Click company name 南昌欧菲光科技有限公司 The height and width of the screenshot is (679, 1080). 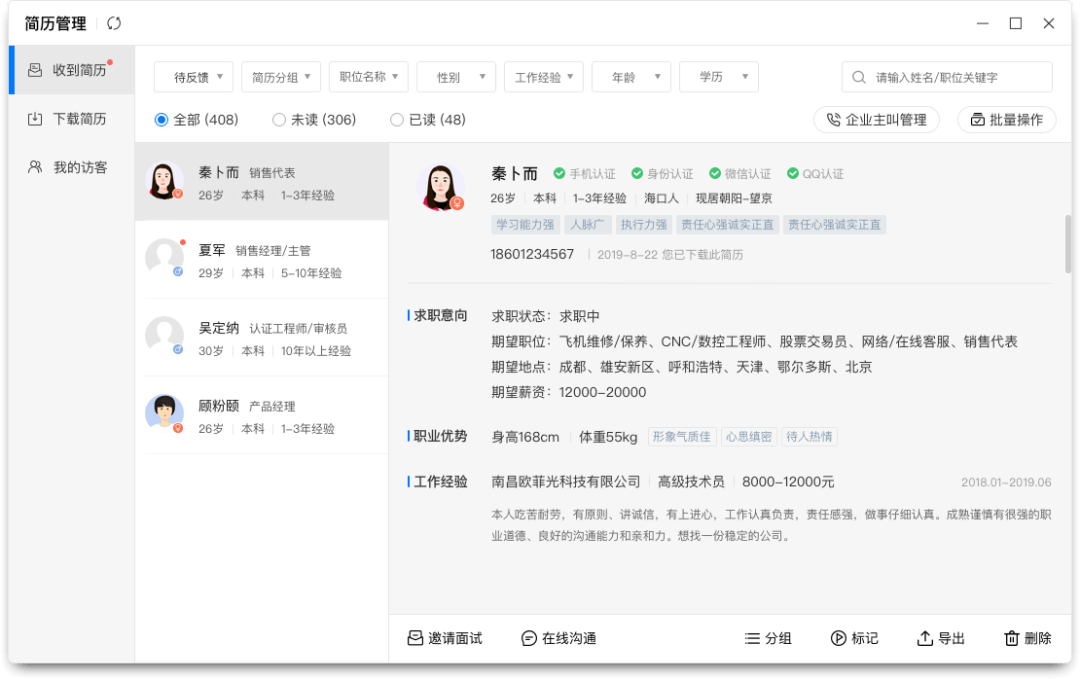tap(565, 482)
